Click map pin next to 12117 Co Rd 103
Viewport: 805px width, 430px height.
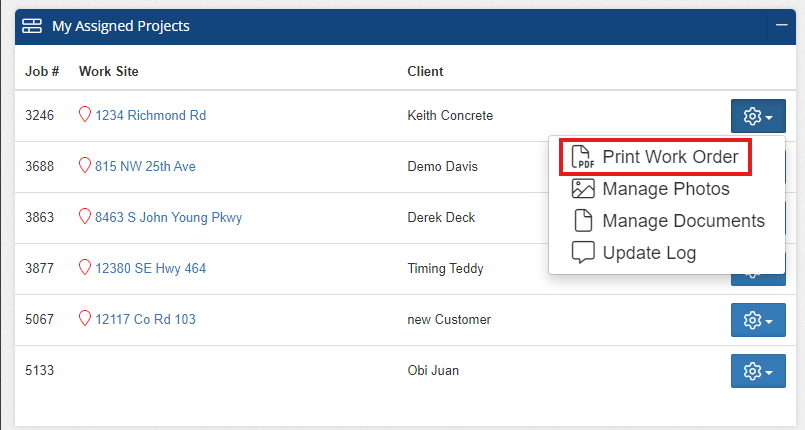[85, 318]
